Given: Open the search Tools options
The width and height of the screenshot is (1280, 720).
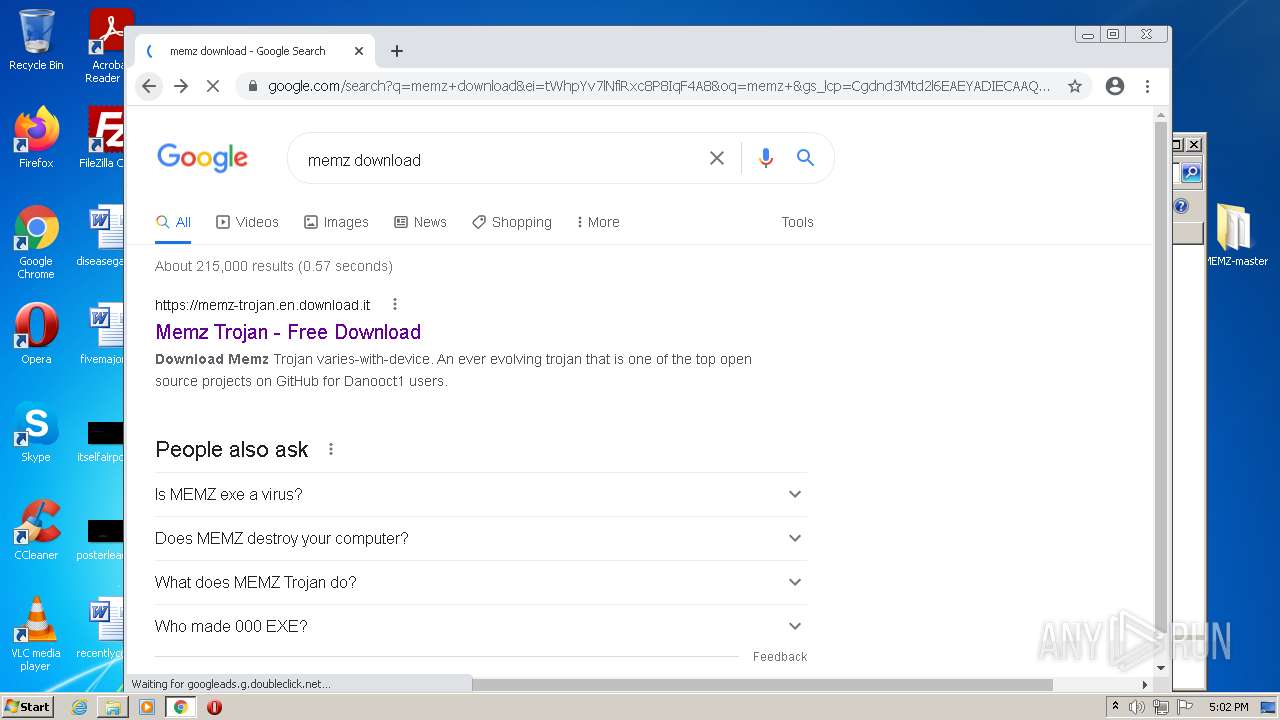Looking at the screenshot, I should (x=797, y=222).
